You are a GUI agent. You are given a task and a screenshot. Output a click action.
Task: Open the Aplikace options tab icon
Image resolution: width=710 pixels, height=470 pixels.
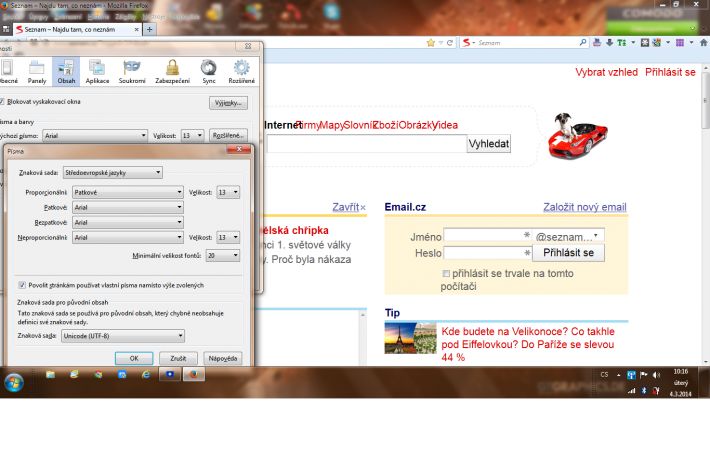pos(97,72)
